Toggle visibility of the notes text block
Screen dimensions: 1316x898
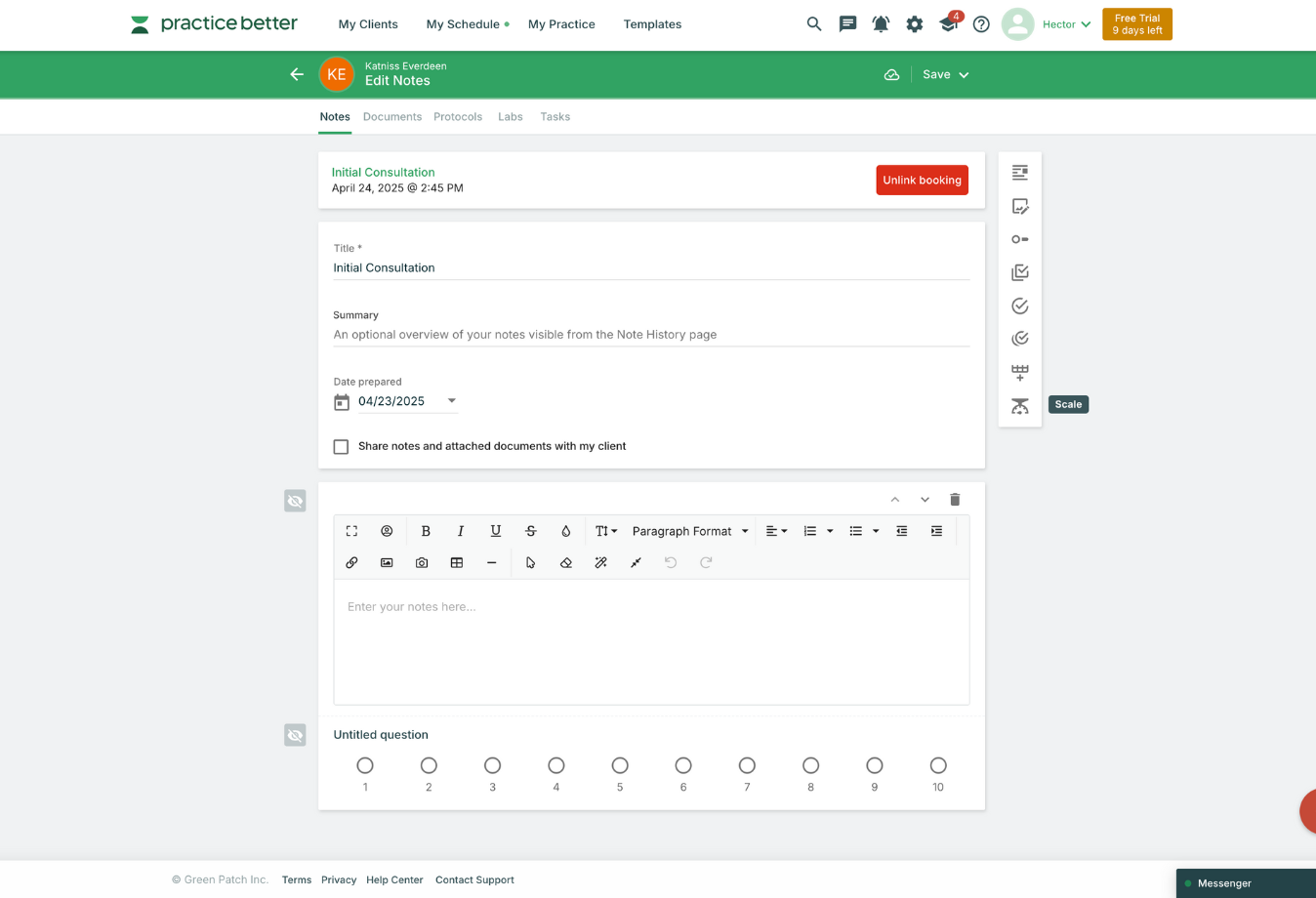(x=295, y=501)
